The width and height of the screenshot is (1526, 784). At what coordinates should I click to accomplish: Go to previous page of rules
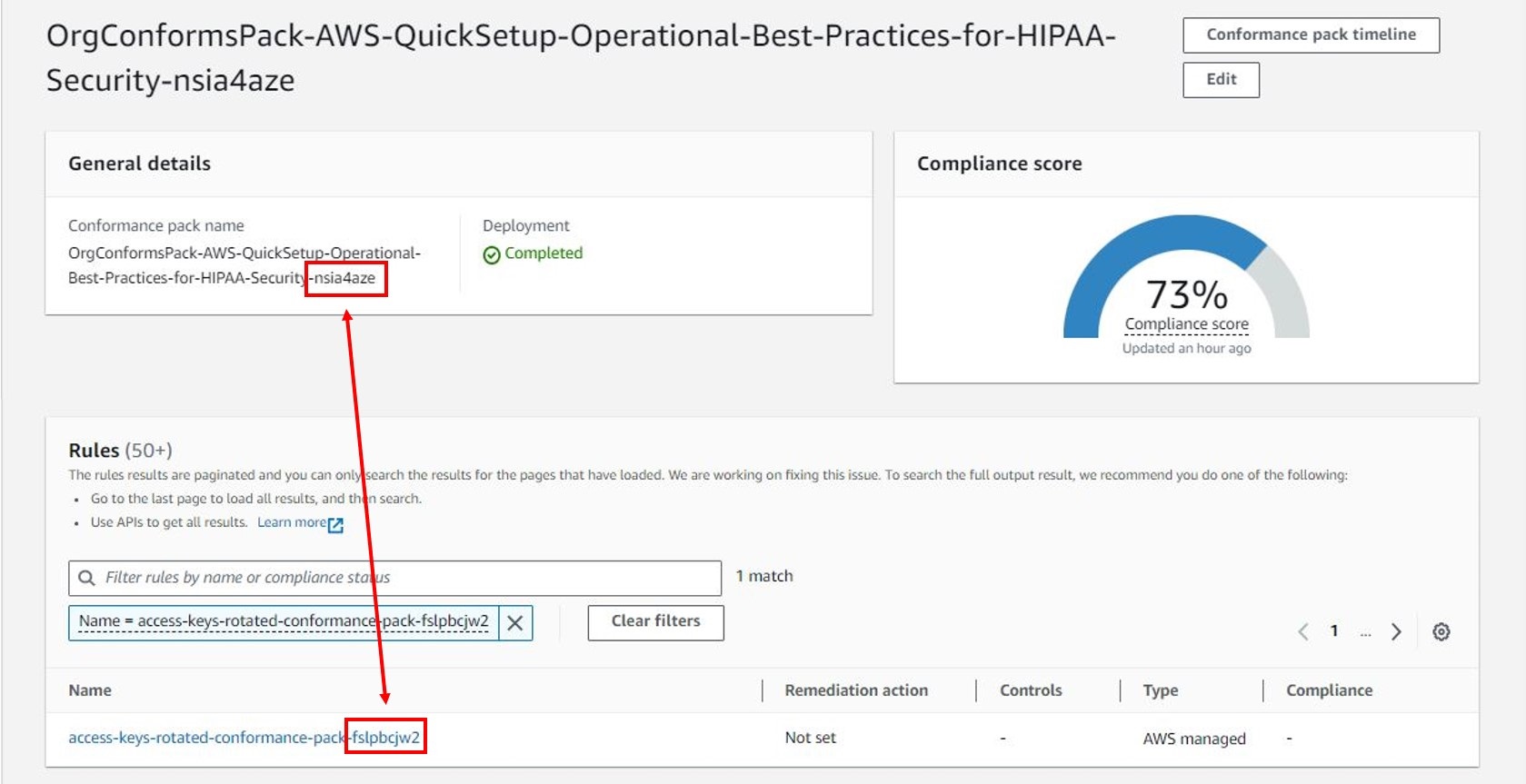tap(1302, 631)
